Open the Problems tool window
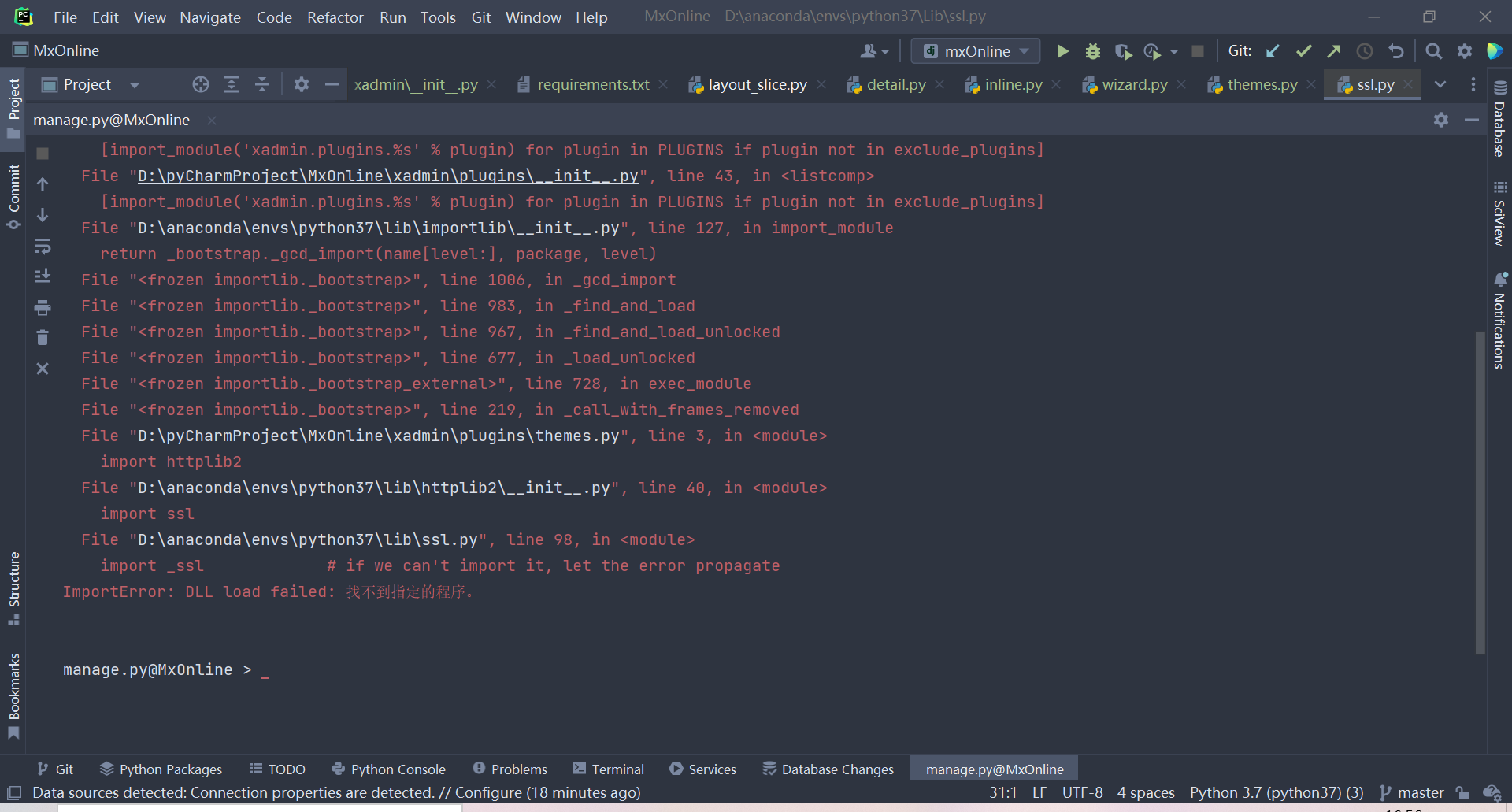The width and height of the screenshot is (1512, 812). pos(510,769)
